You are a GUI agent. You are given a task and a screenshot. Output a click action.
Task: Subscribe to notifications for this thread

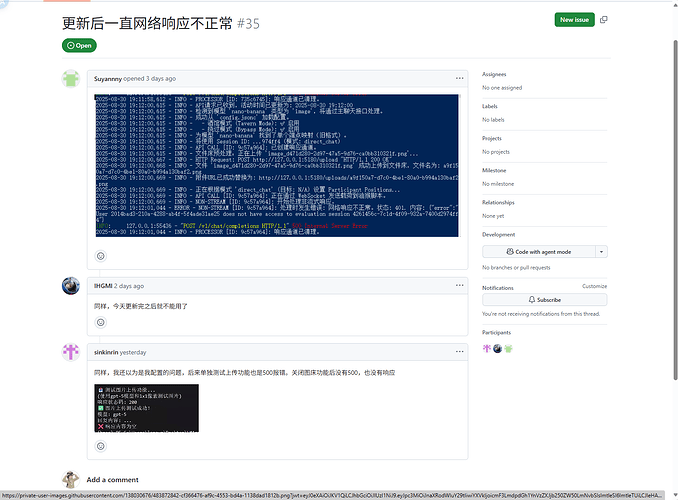point(545,300)
